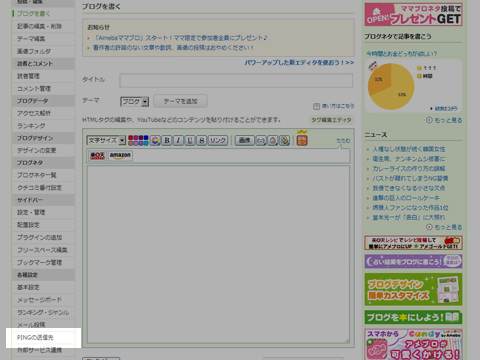Viewport: 480px width, 360px height.
Task: Click the リンク button in toolbar
Action: pos(218,140)
